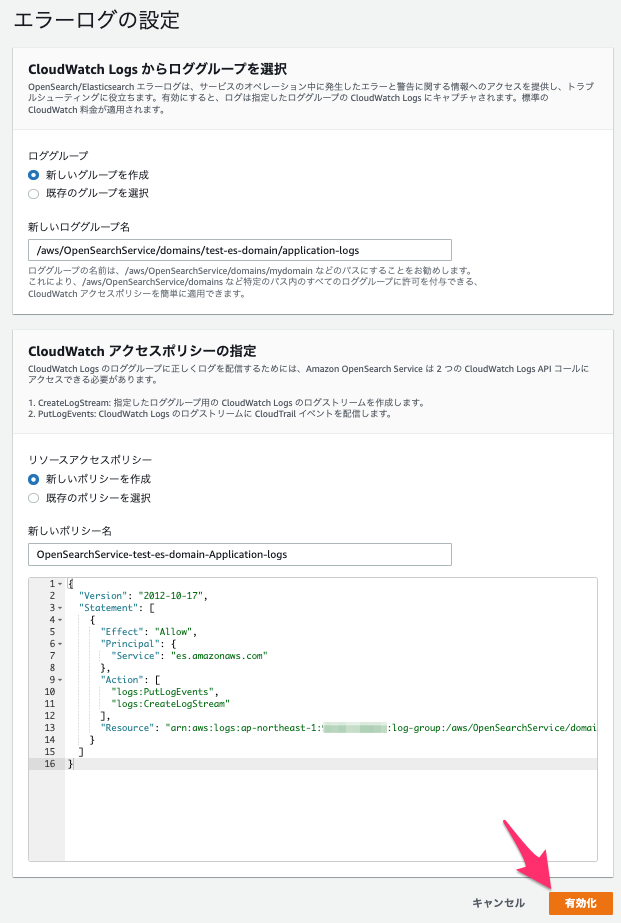The image size is (621, 923).
Task: Click line number 16 in editor gutter
Action: click(x=50, y=763)
